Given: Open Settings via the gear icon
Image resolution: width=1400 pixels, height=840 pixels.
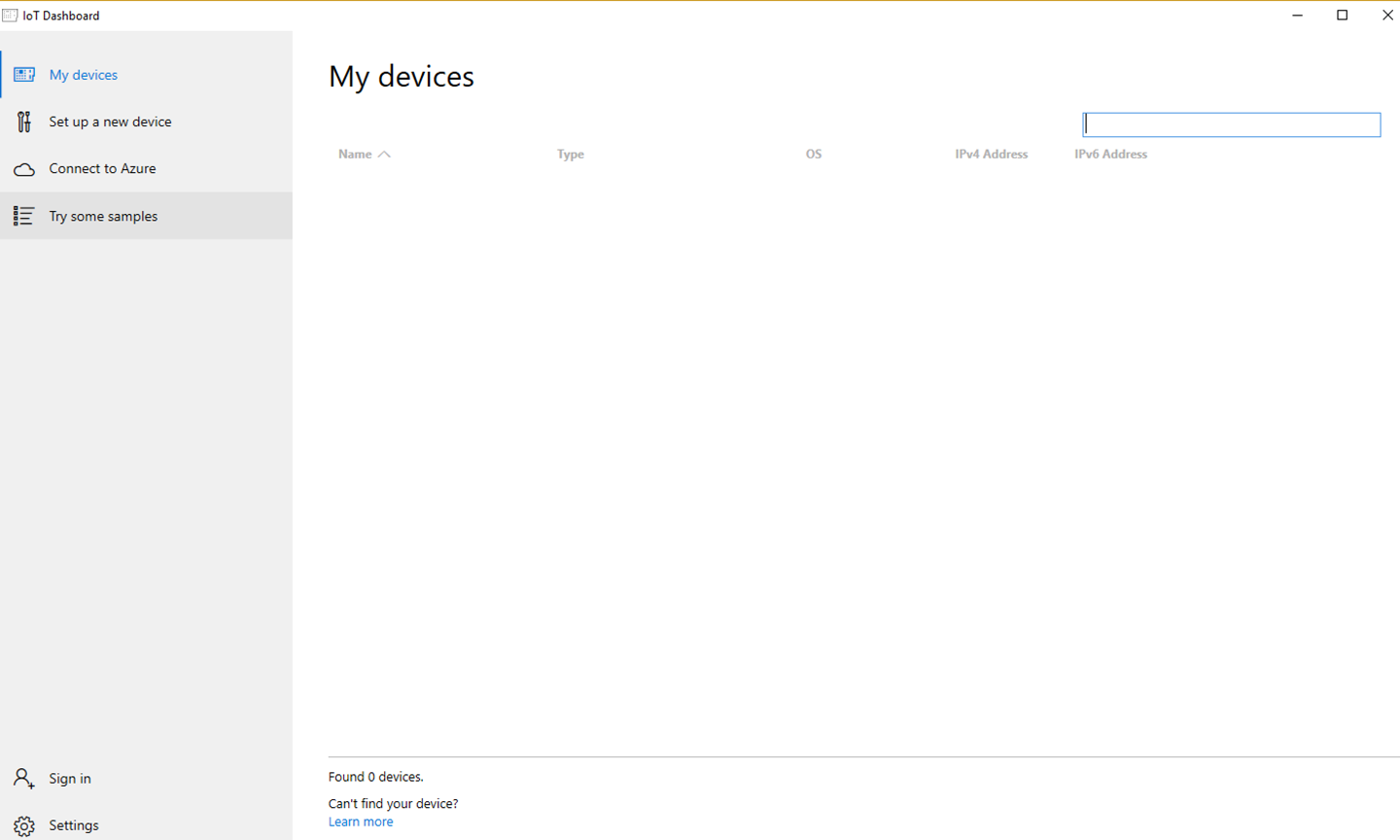Looking at the screenshot, I should tap(24, 825).
